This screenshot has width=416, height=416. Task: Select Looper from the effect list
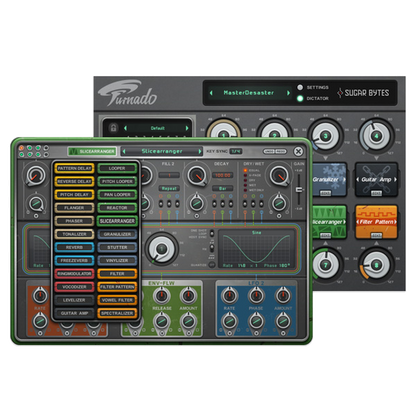tap(117, 168)
